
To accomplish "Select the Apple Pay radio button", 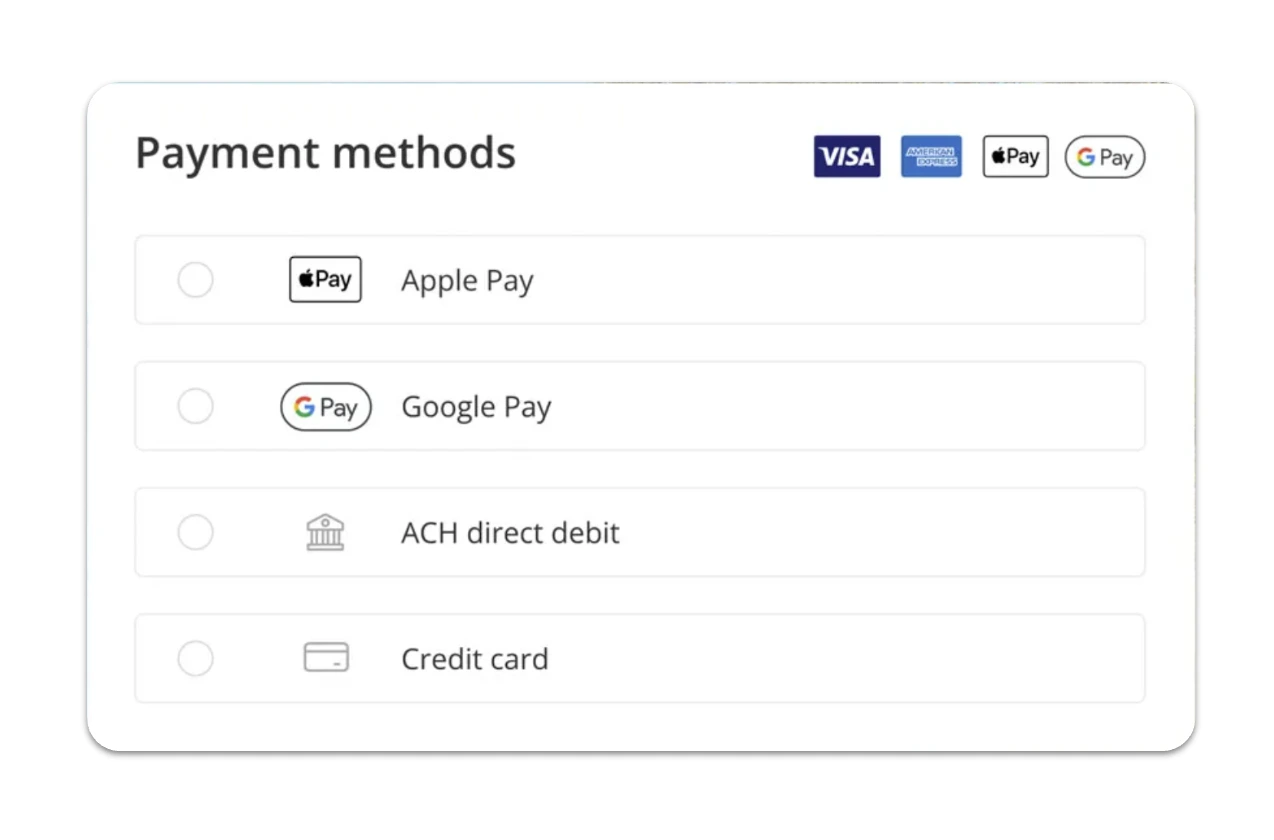I will click(x=195, y=280).
